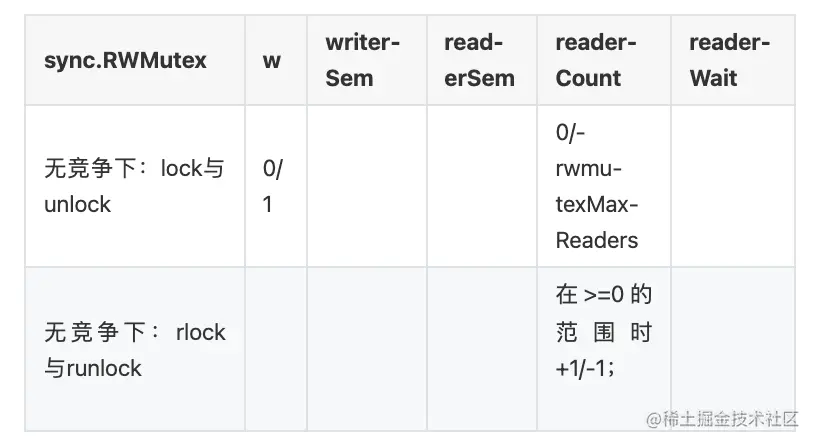Click the readerWait column header
Image resolution: width=814 pixels, height=444 pixels.
click(730, 60)
